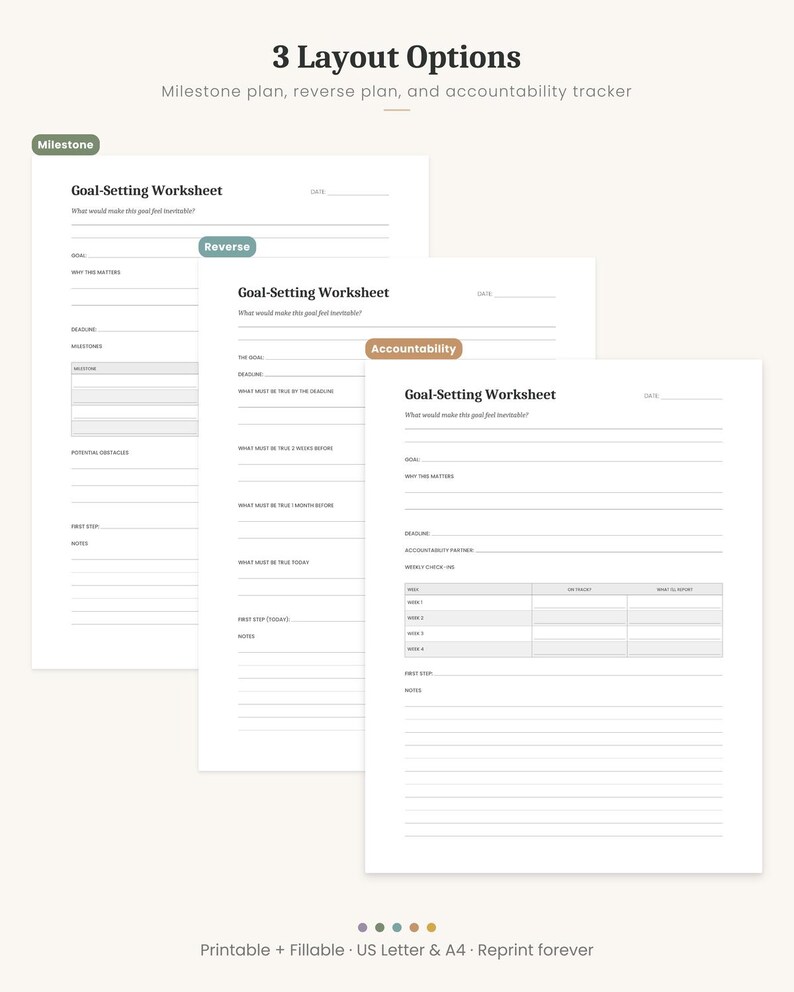Viewport: 794px width, 992px height.
Task: Click the teal Reverse badge
Action: [227, 247]
